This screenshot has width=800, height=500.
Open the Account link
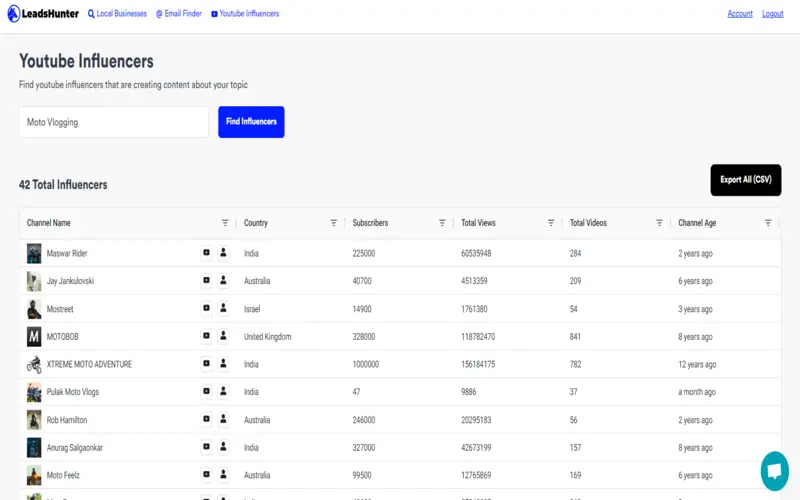pos(740,14)
